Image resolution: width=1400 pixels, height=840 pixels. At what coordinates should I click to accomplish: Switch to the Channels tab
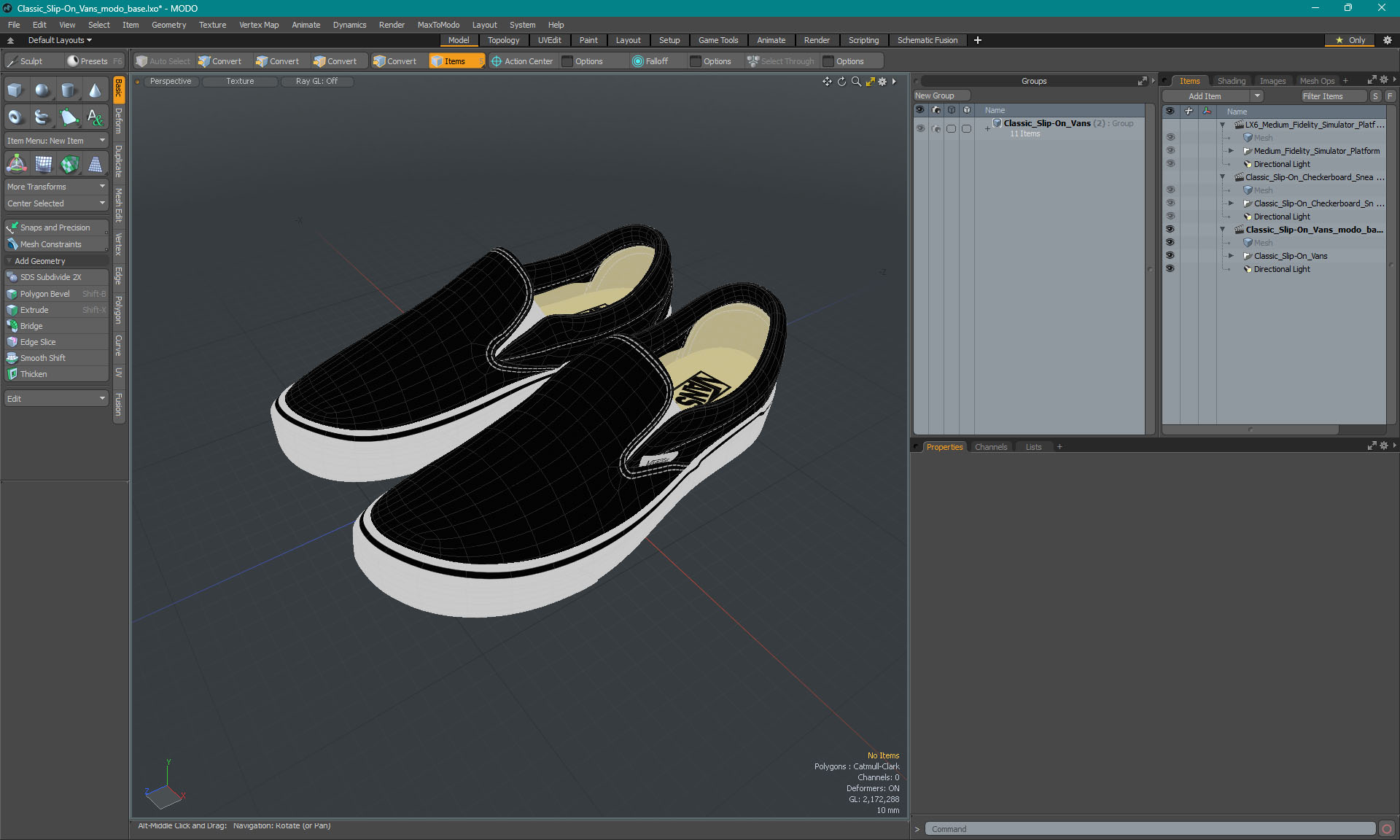click(991, 447)
